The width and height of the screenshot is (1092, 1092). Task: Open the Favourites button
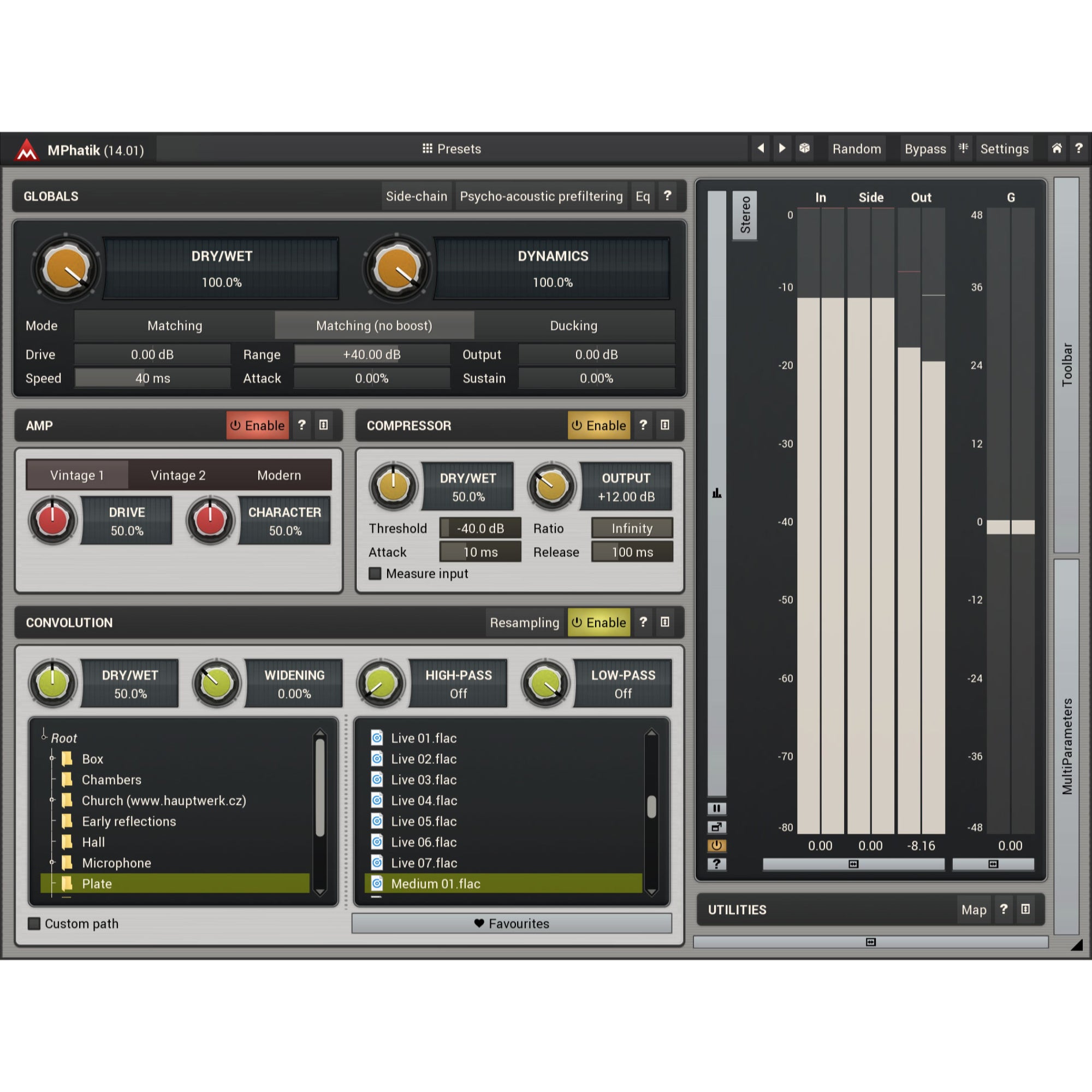512,923
